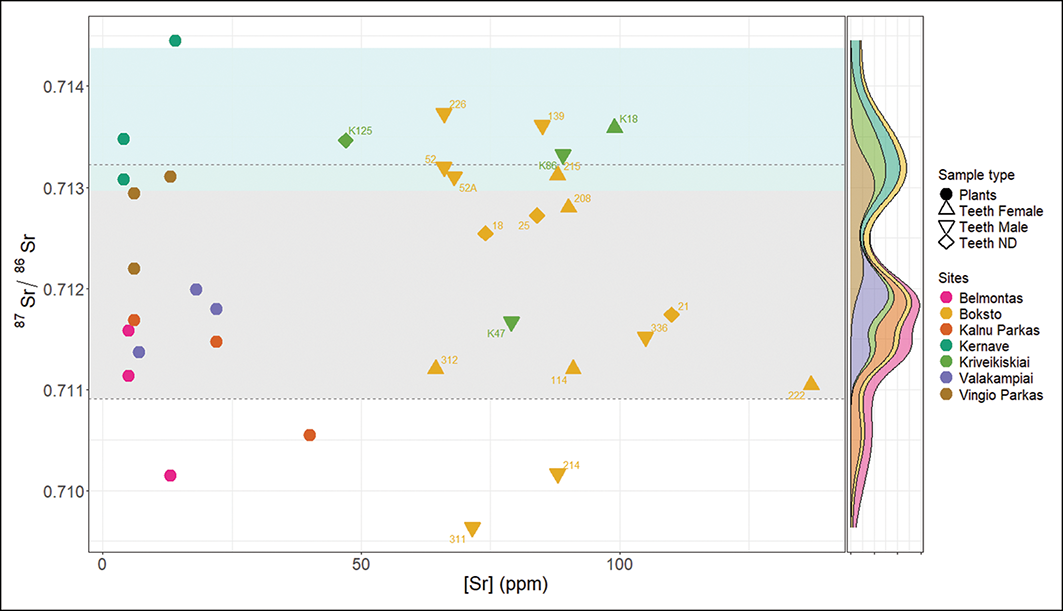Click the Kalnu Parkas orange legend swatch
The width and height of the screenshot is (1063, 611).
pos(946,330)
